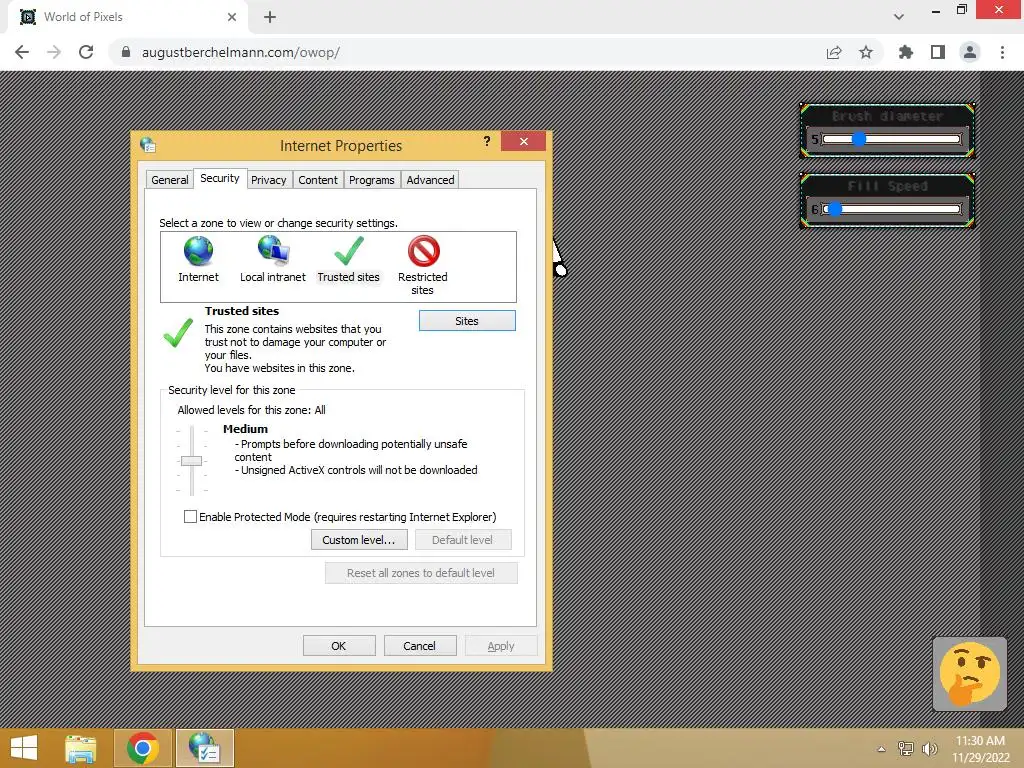Switch to the Privacy tab
1024x768 pixels.
(268, 180)
